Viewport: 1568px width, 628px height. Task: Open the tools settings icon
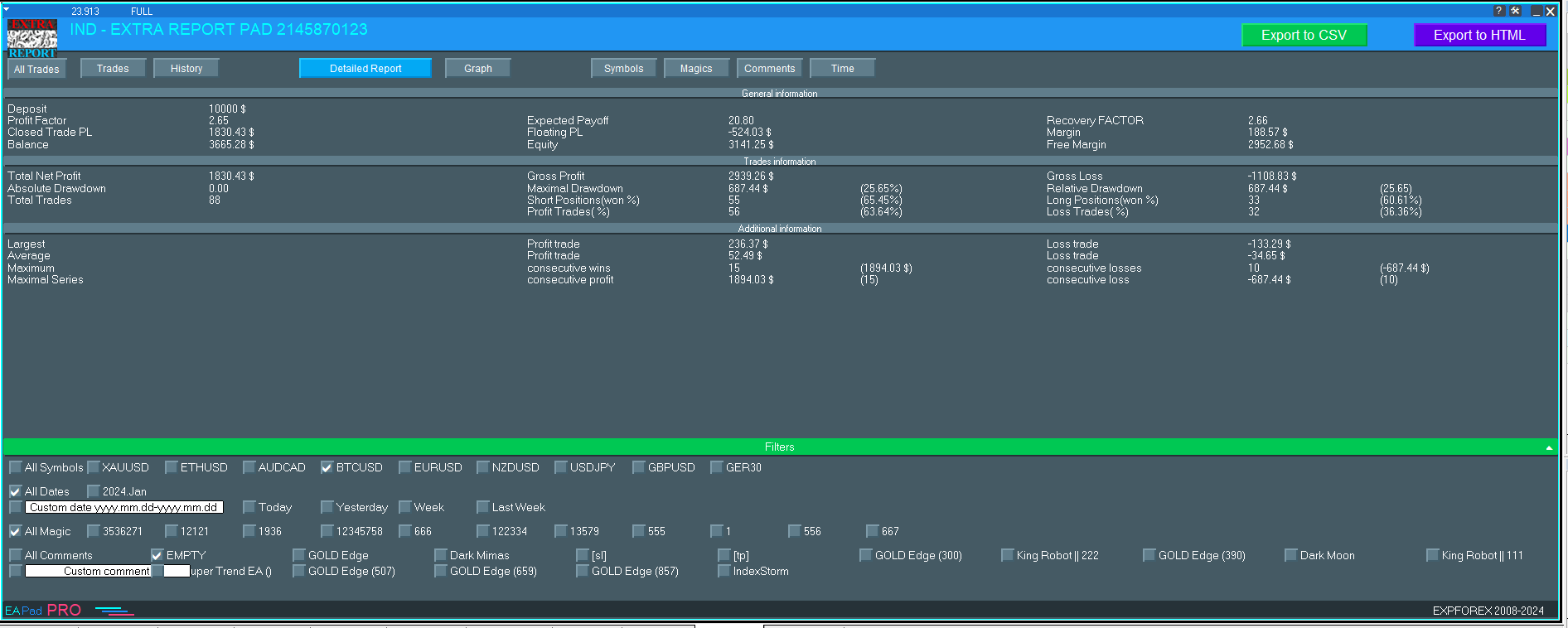[1515, 11]
